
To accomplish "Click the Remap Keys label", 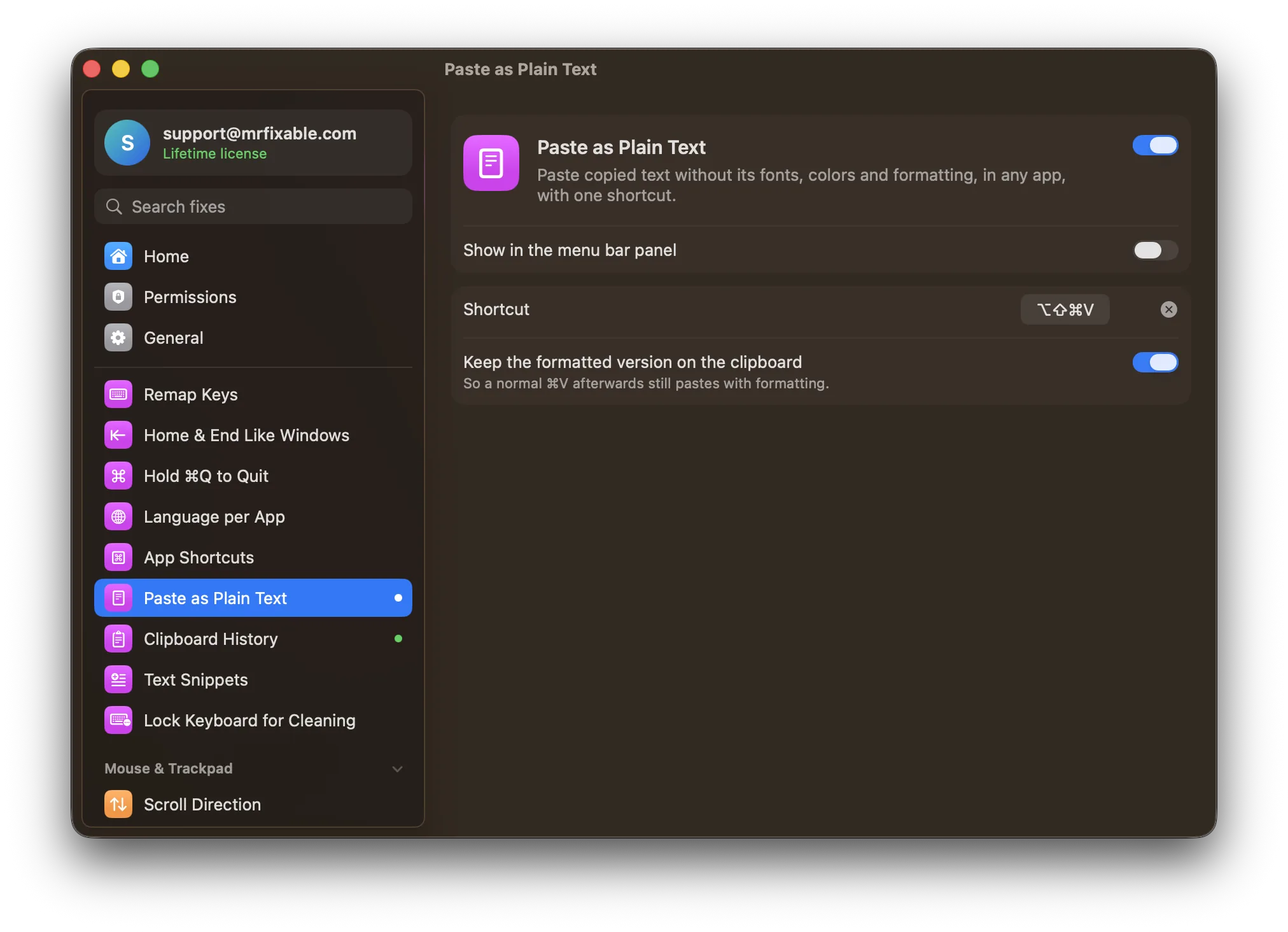I will 191,395.
